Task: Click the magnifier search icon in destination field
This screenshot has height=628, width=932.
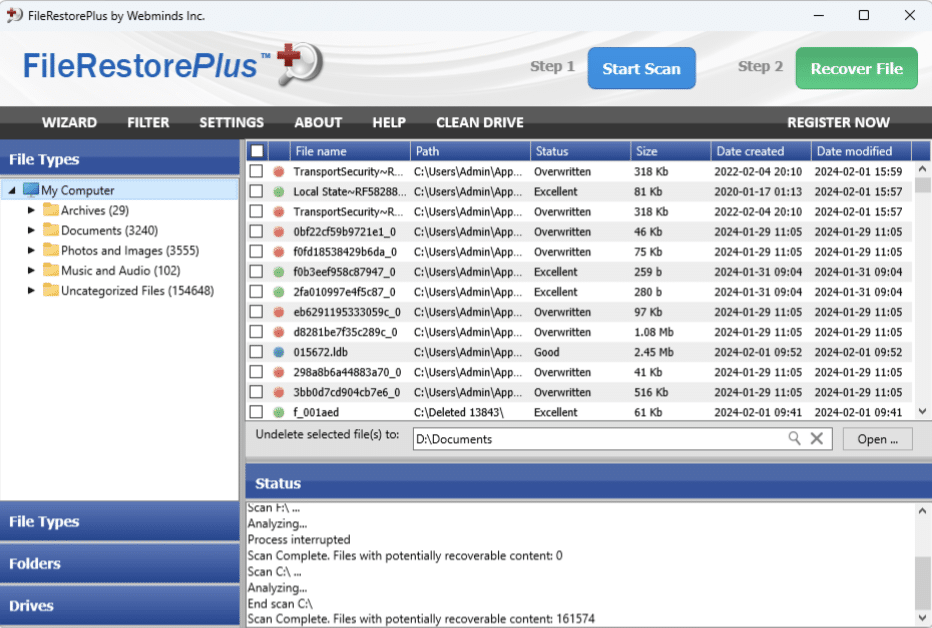Action: pos(794,438)
